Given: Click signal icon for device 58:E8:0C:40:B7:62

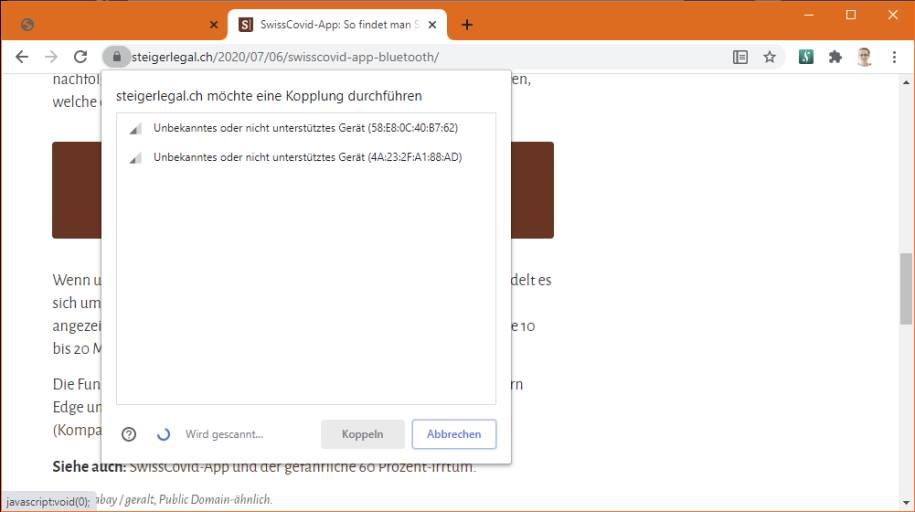Looking at the screenshot, I should tap(135, 128).
